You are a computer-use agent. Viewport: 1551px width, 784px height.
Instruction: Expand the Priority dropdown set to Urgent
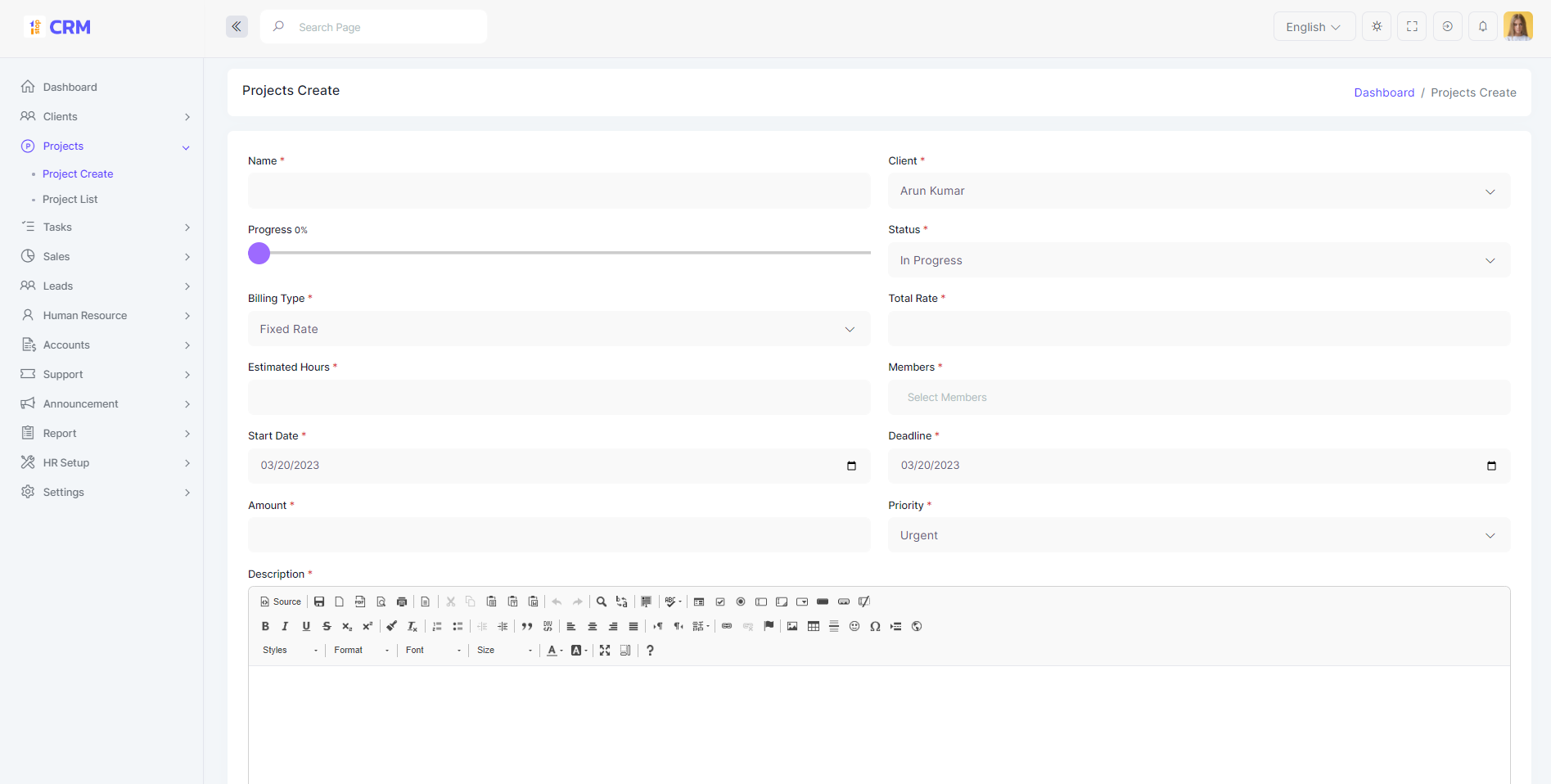point(1199,535)
